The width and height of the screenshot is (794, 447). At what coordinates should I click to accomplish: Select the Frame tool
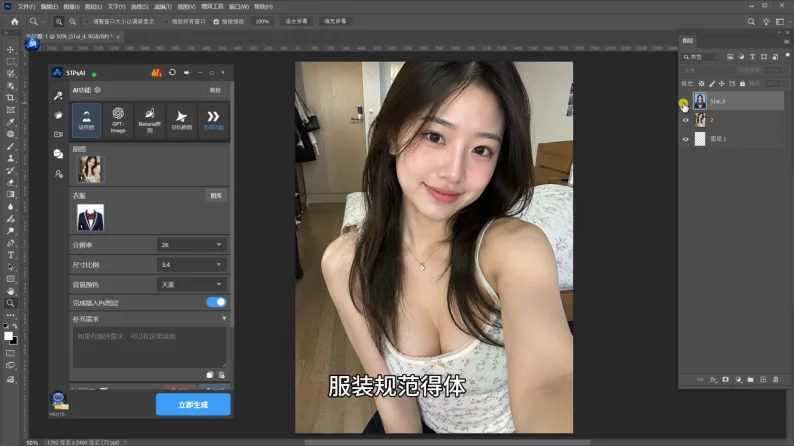click(x=11, y=110)
